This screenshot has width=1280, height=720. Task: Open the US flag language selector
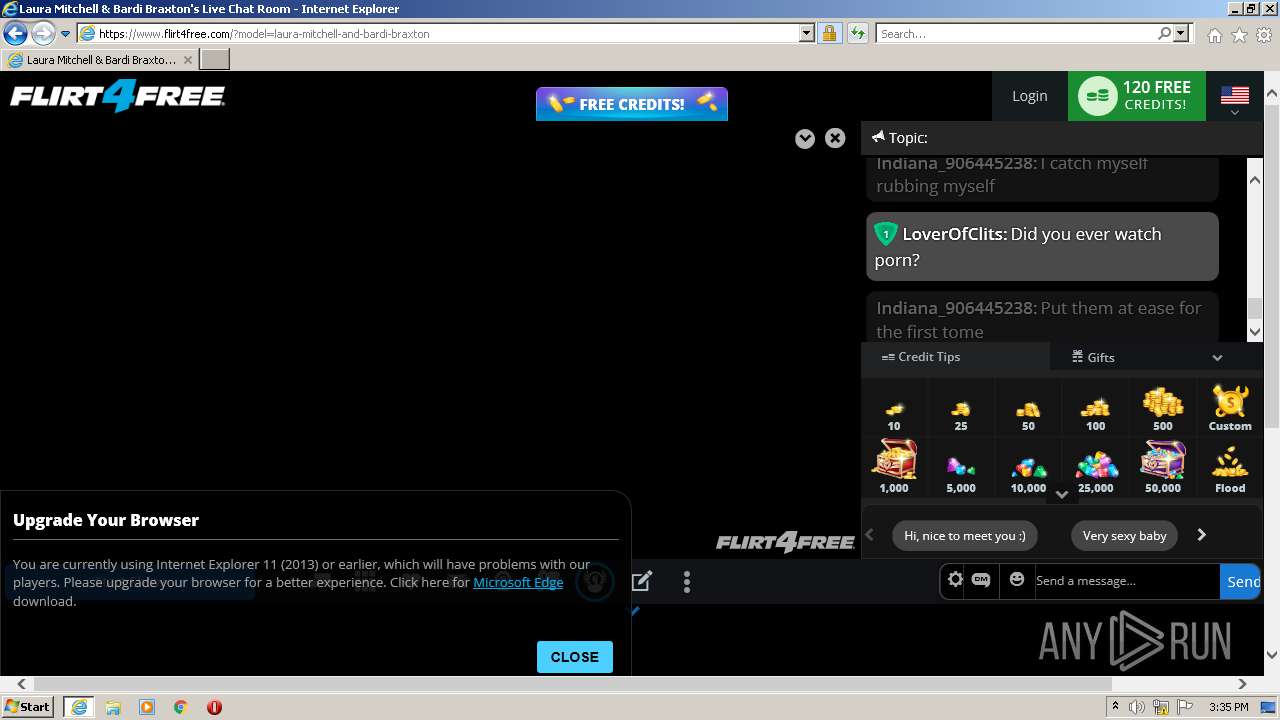pos(1235,96)
